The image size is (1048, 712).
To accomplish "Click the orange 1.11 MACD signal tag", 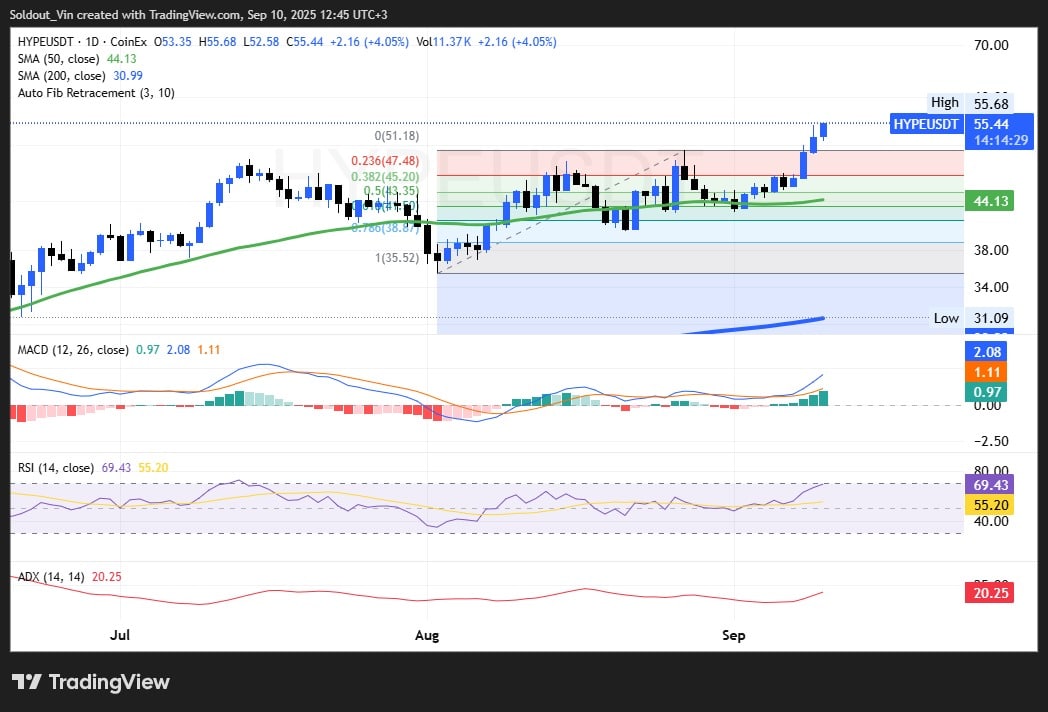I will 989,372.
